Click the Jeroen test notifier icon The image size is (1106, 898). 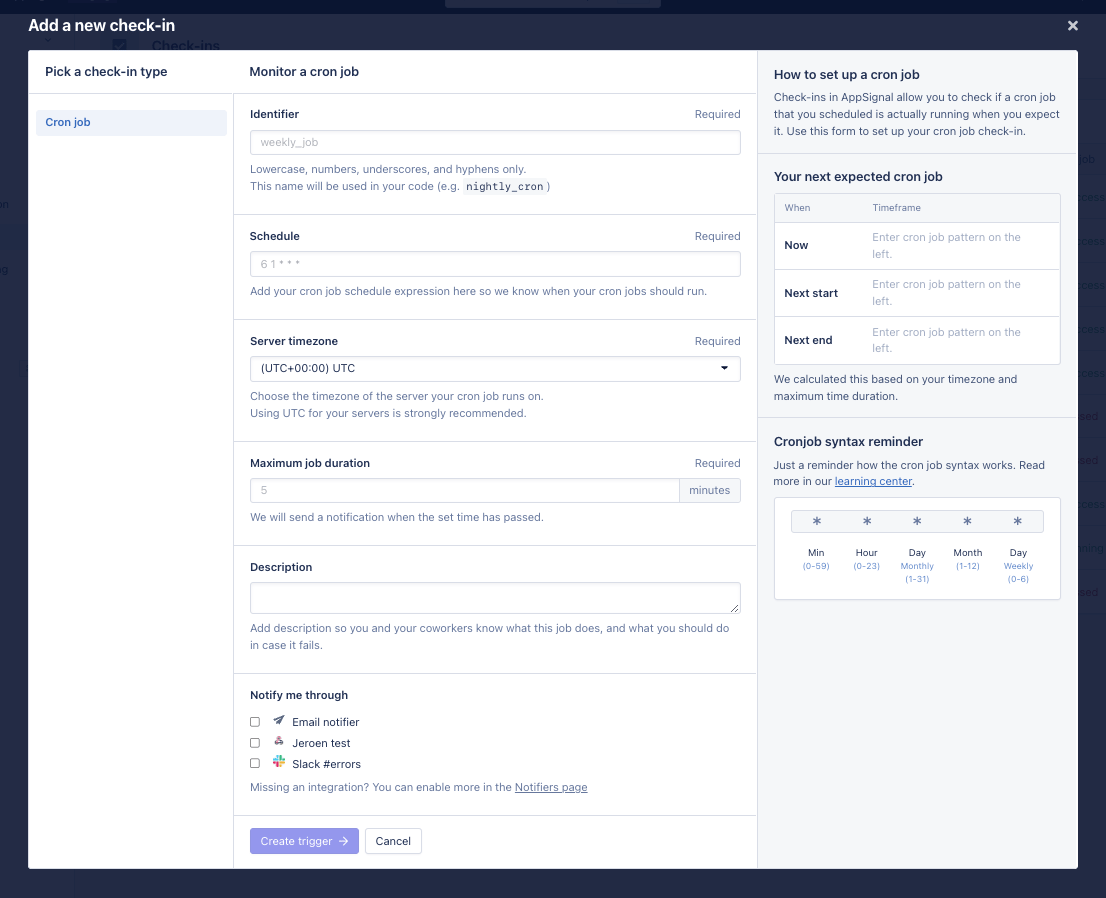coord(279,741)
